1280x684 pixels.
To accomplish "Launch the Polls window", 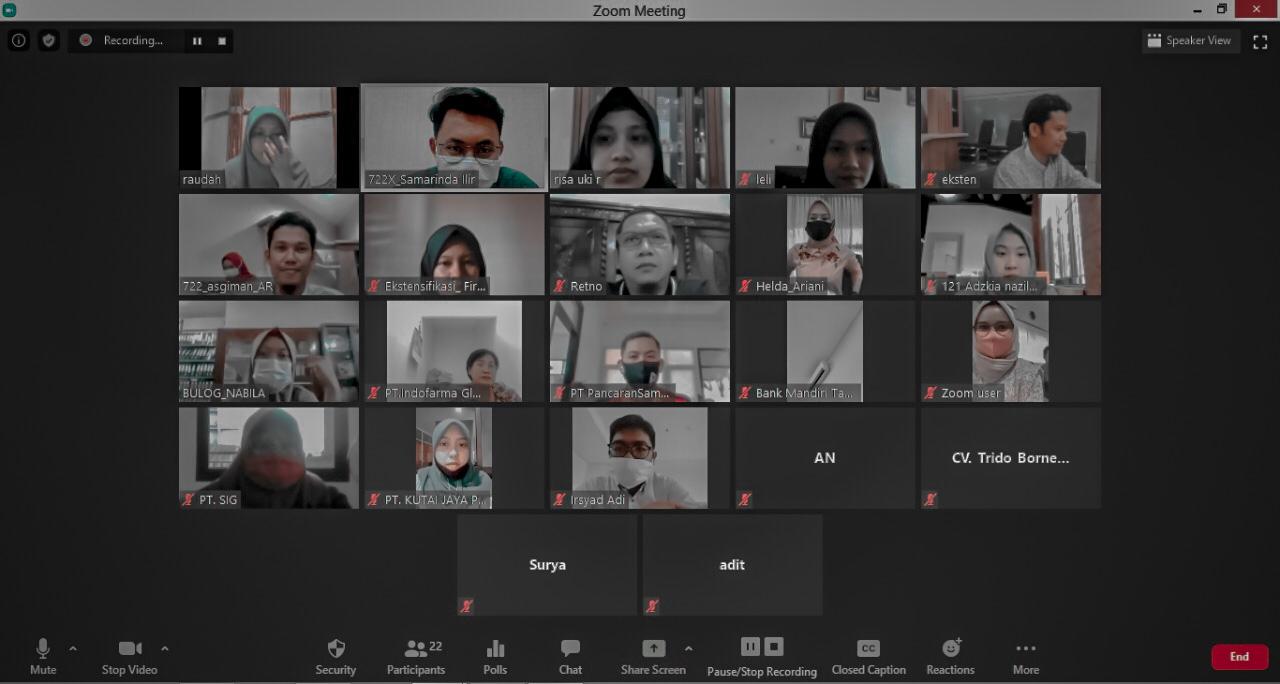I will click(x=495, y=656).
